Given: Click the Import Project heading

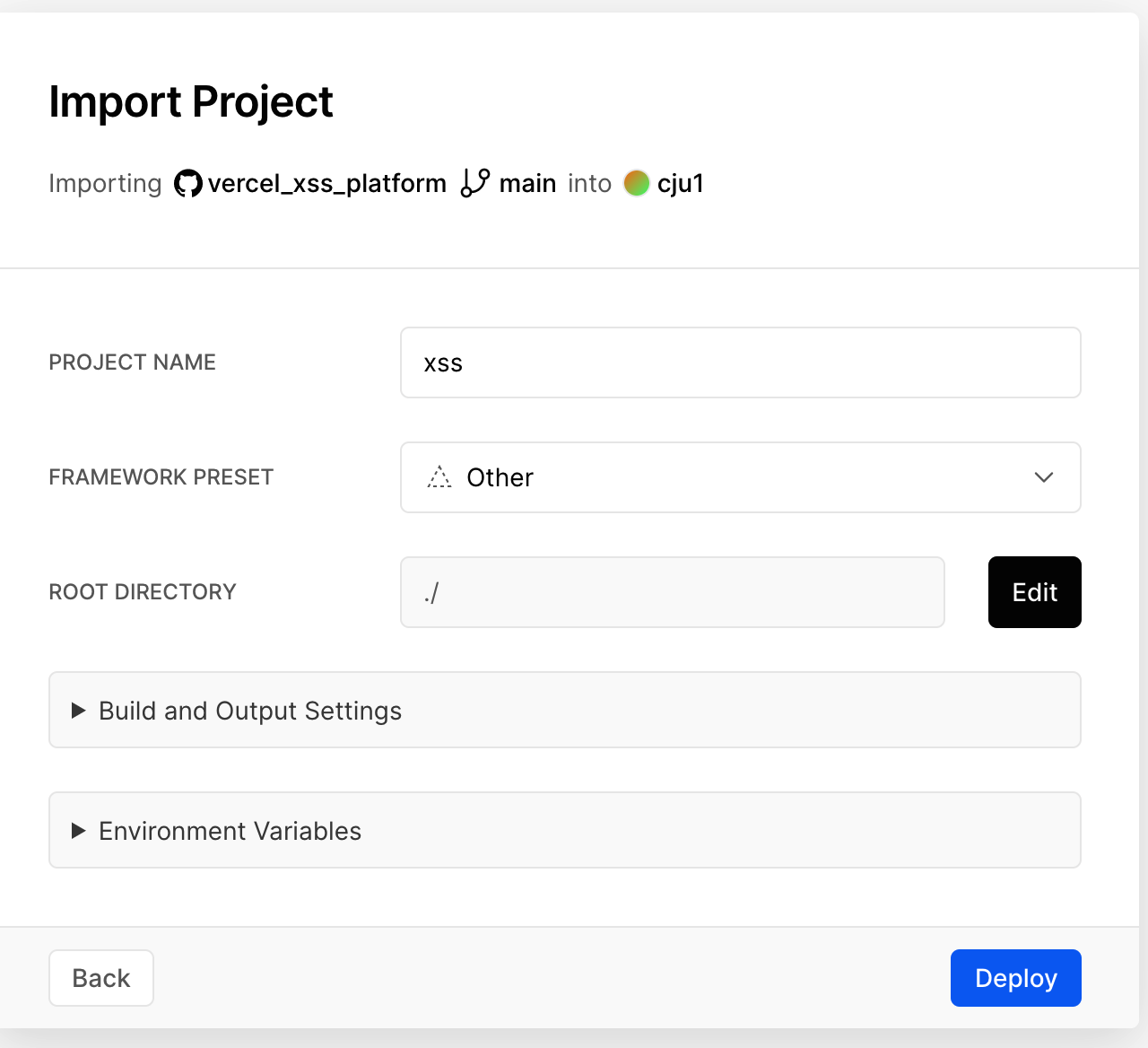Looking at the screenshot, I should click(x=191, y=101).
